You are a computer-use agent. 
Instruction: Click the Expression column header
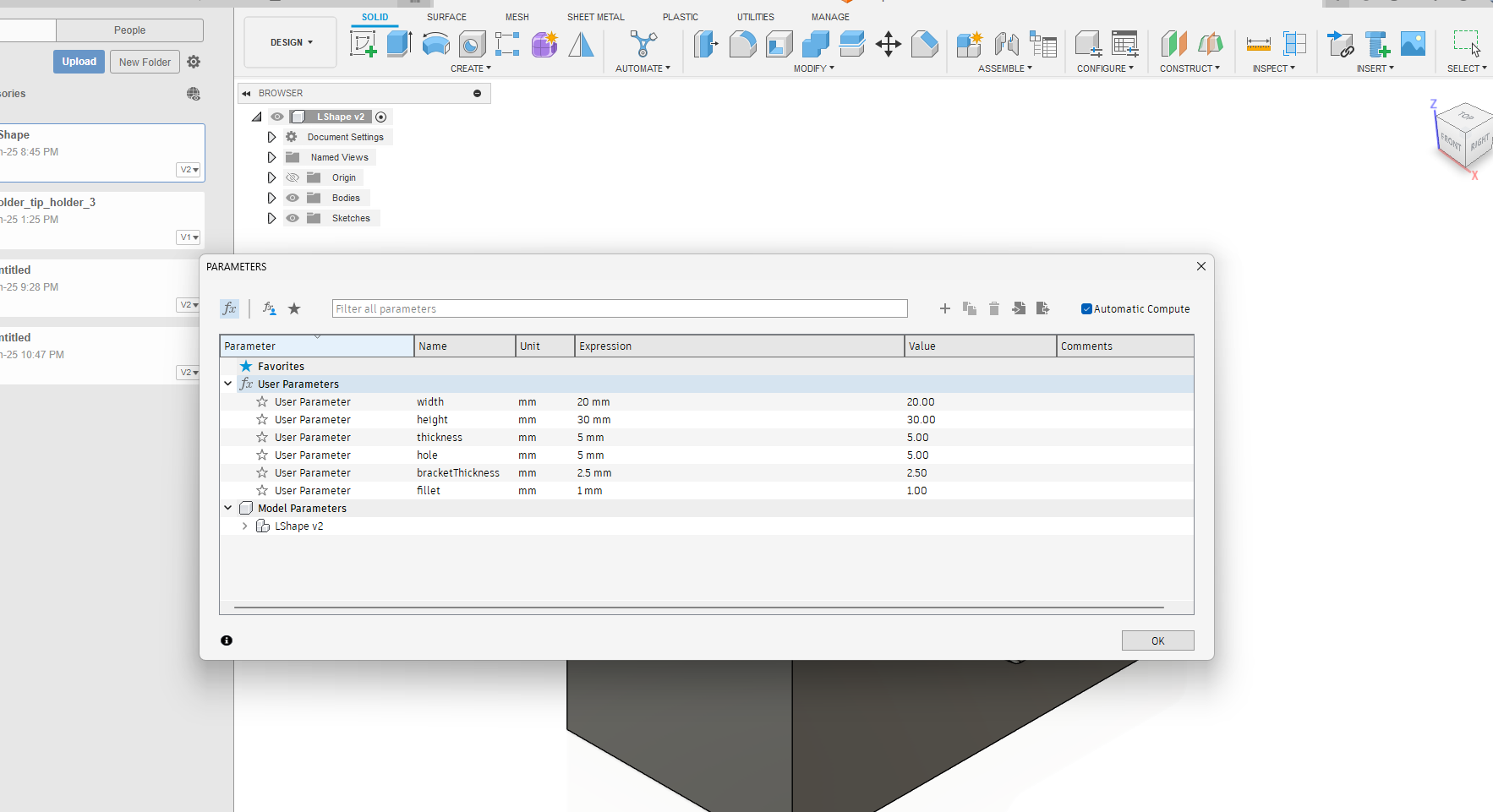740,346
